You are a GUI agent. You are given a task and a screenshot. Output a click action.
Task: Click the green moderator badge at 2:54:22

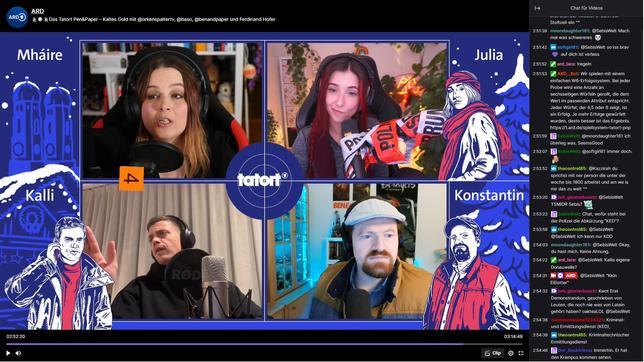tap(553, 260)
